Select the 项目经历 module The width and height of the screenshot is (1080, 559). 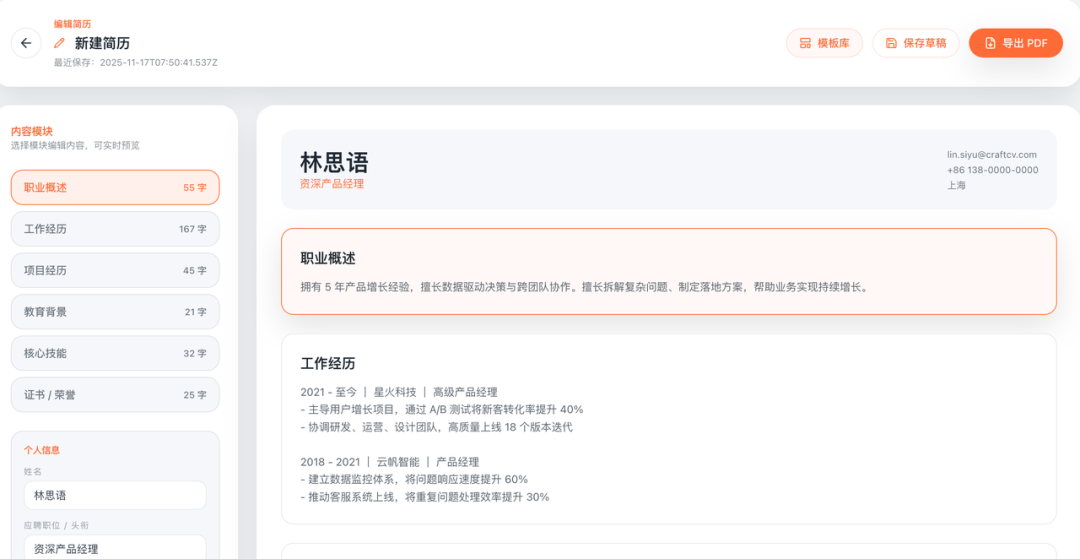coord(115,271)
